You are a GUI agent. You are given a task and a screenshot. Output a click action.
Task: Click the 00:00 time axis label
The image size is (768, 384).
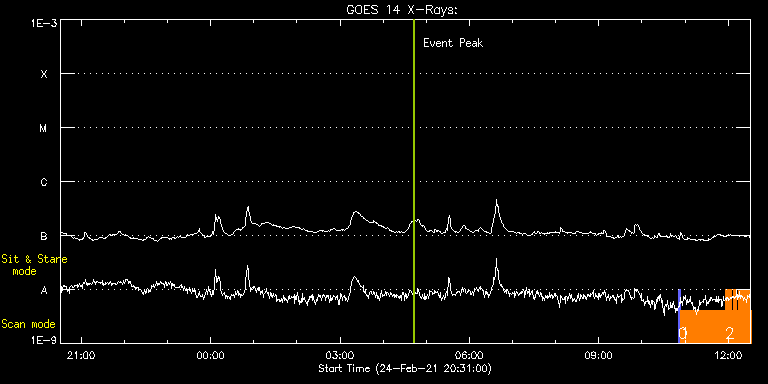pos(211,354)
